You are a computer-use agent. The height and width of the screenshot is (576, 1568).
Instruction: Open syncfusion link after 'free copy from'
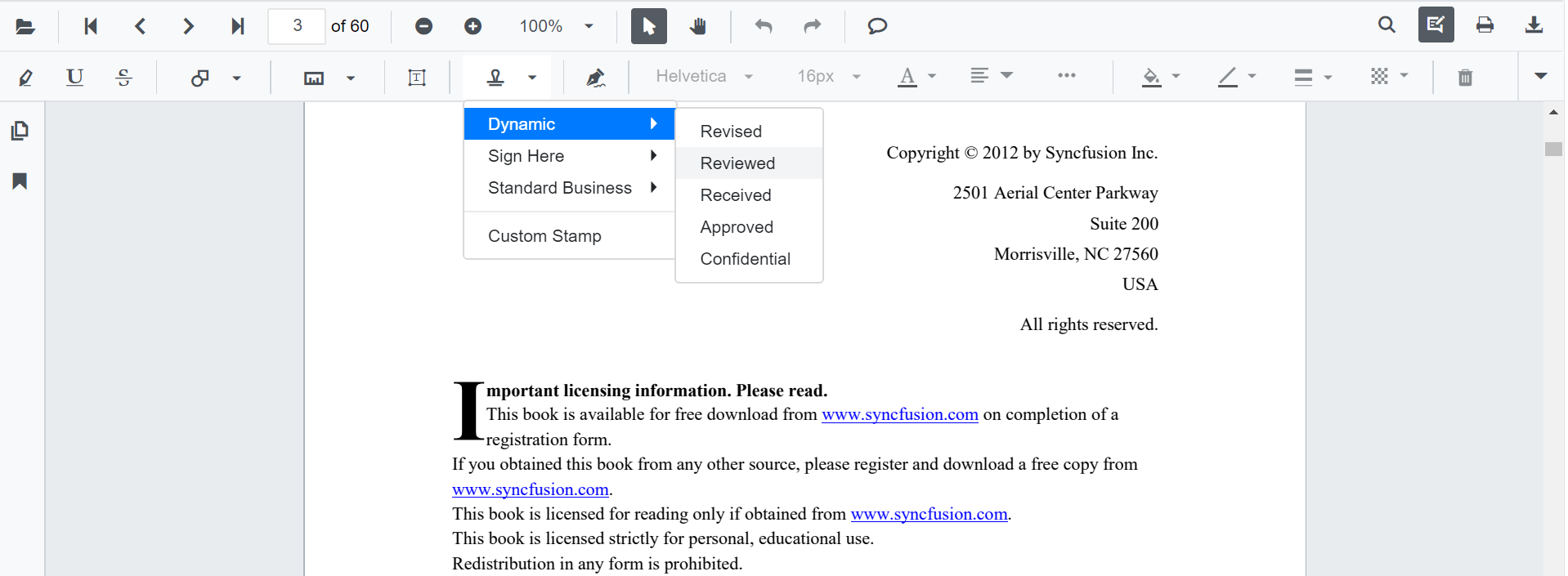530,489
